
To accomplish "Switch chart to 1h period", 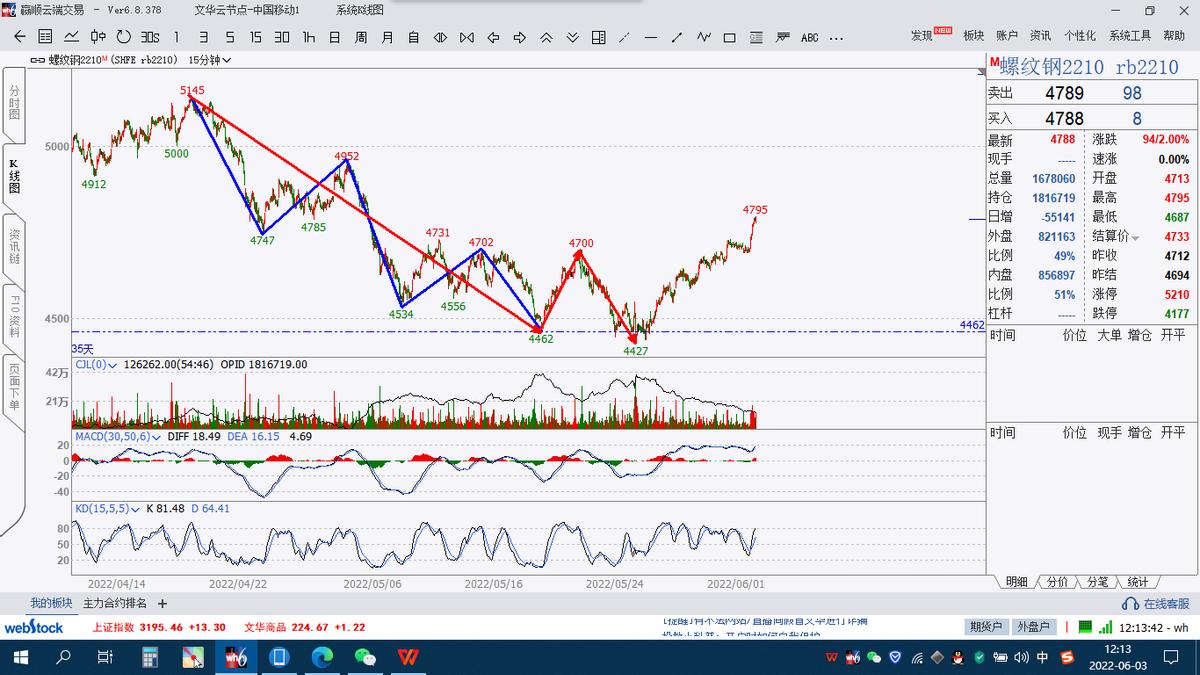I will (x=309, y=37).
